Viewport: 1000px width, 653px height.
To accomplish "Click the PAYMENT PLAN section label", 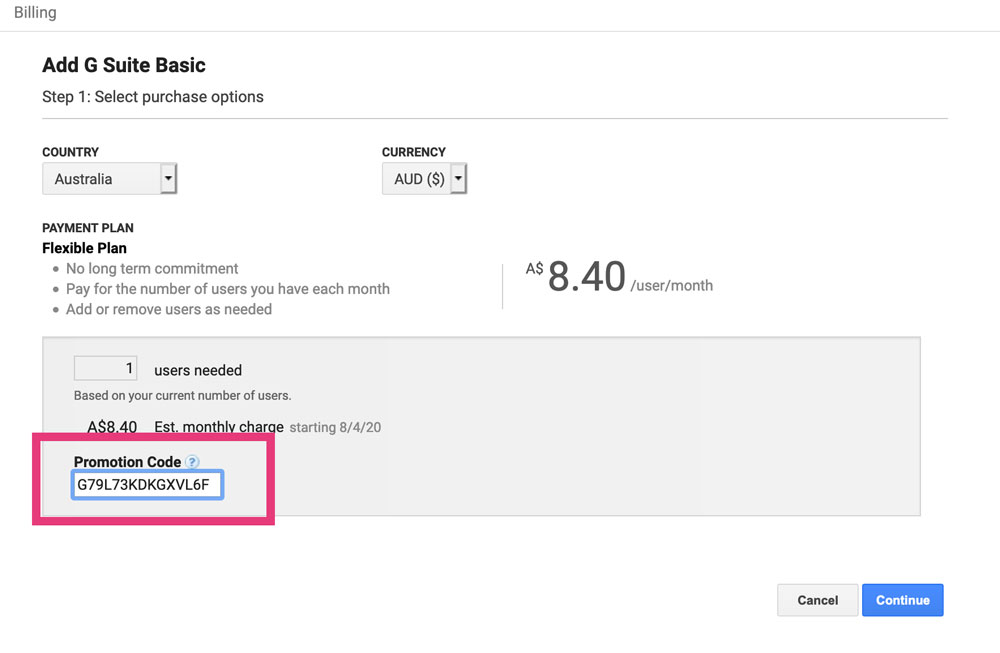I will click(x=88, y=228).
